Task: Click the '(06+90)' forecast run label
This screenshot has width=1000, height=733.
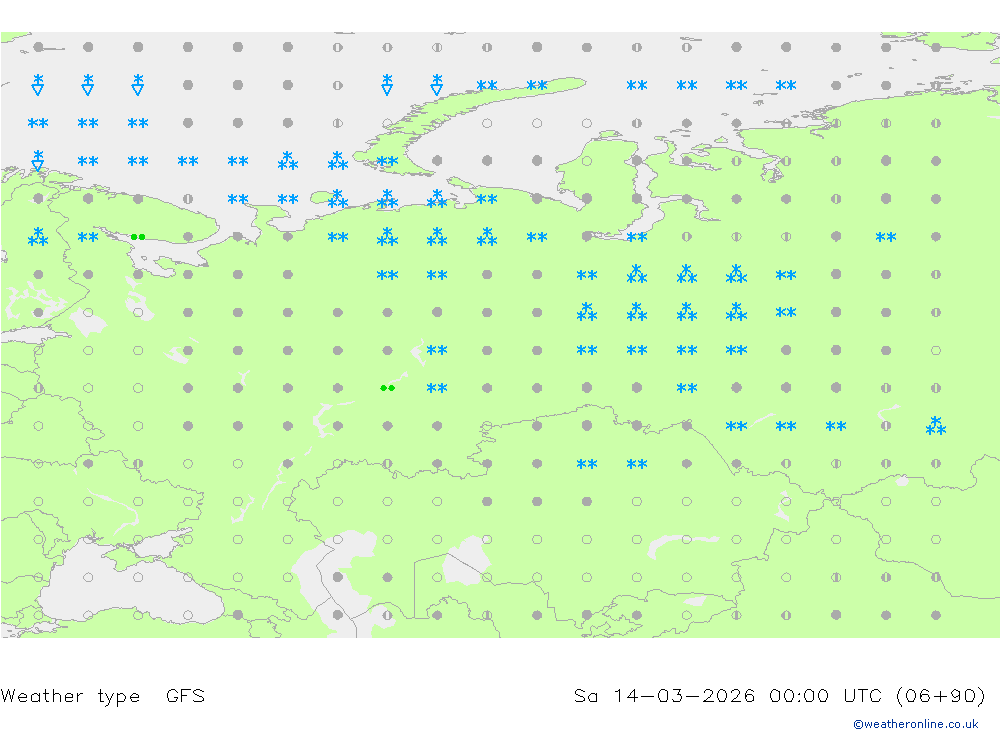Action: click(x=941, y=695)
